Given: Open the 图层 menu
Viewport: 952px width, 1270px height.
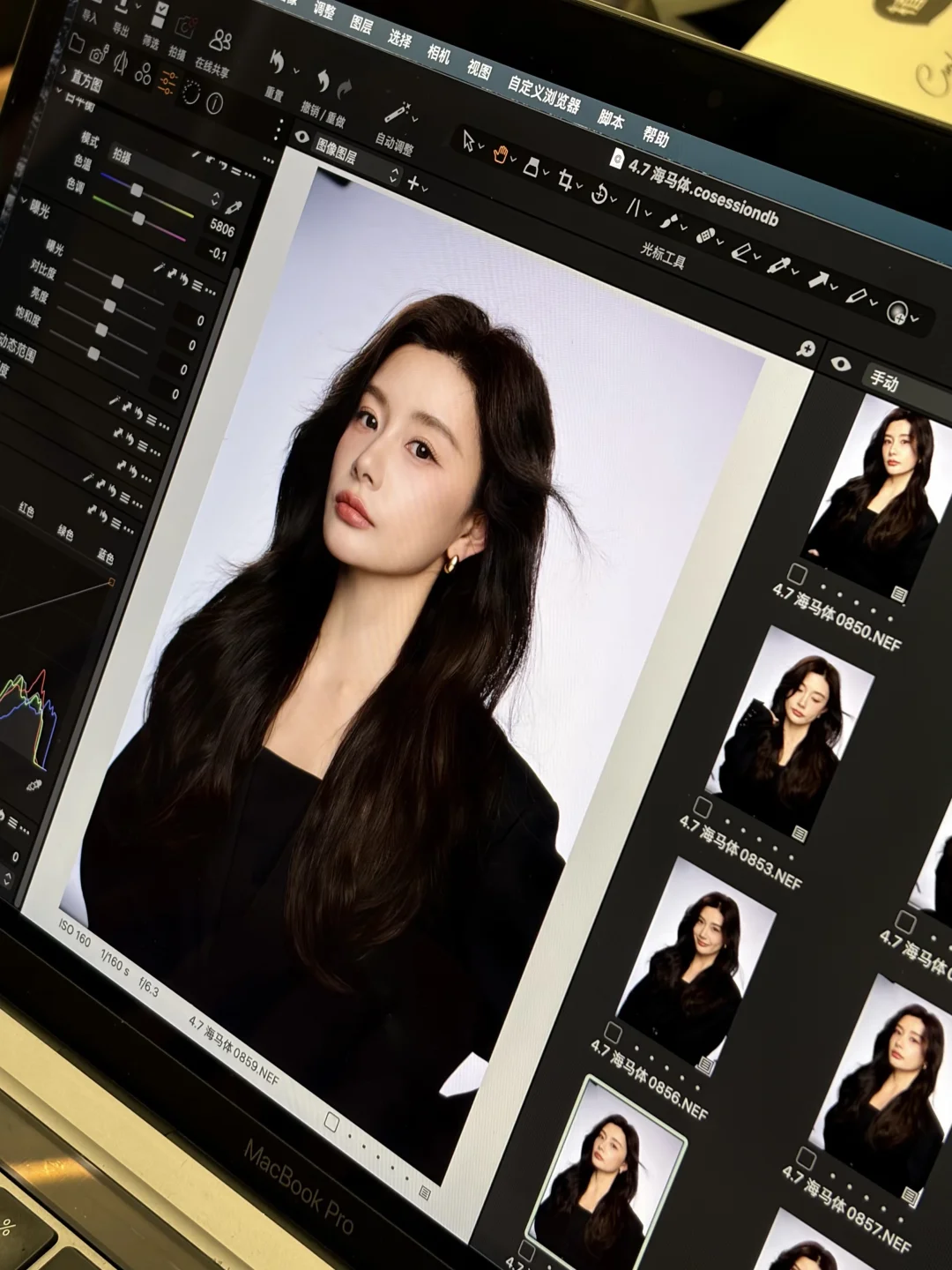Looking at the screenshot, I should click(361, 24).
